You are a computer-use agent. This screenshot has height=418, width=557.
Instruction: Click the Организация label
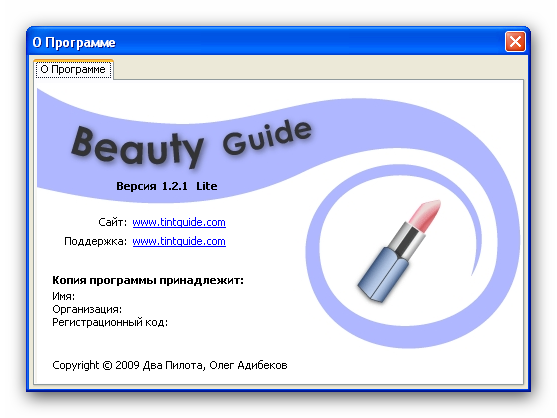click(87, 309)
